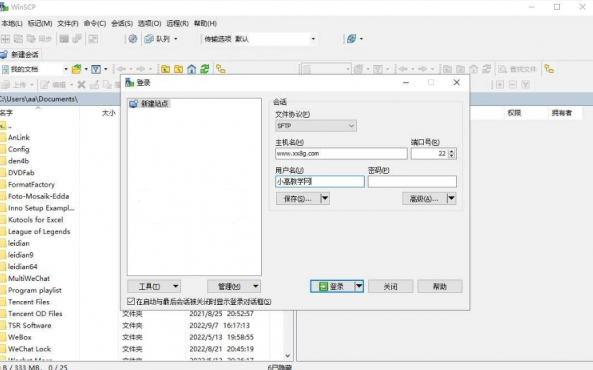Expand the Queue dropdown arrow
593x370 pixels.
tap(175, 39)
